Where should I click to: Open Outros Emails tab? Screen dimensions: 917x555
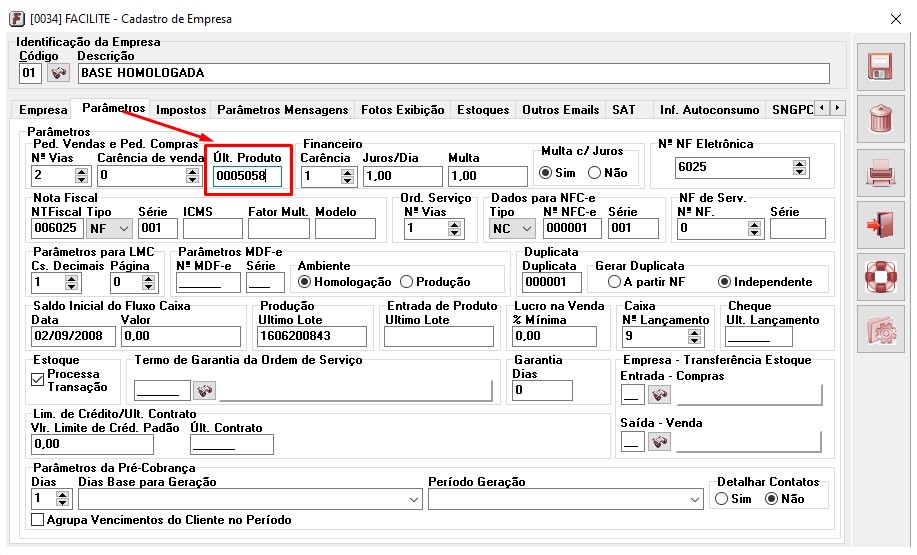click(560, 110)
